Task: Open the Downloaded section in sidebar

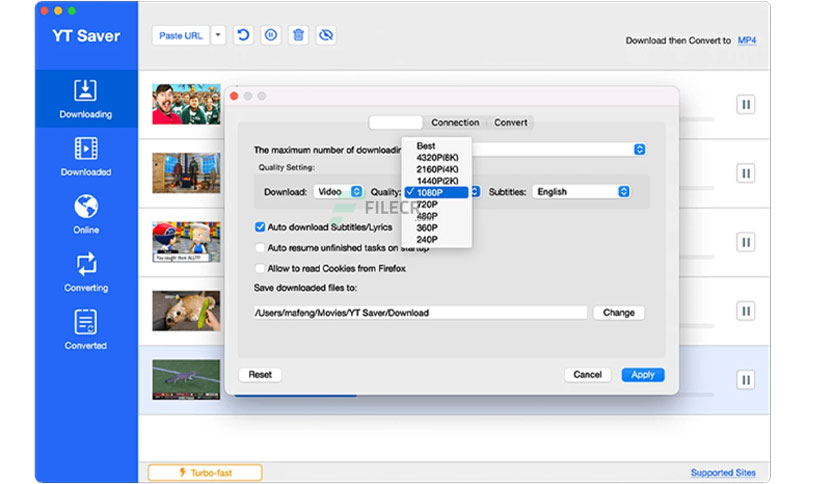Action: [x=85, y=157]
